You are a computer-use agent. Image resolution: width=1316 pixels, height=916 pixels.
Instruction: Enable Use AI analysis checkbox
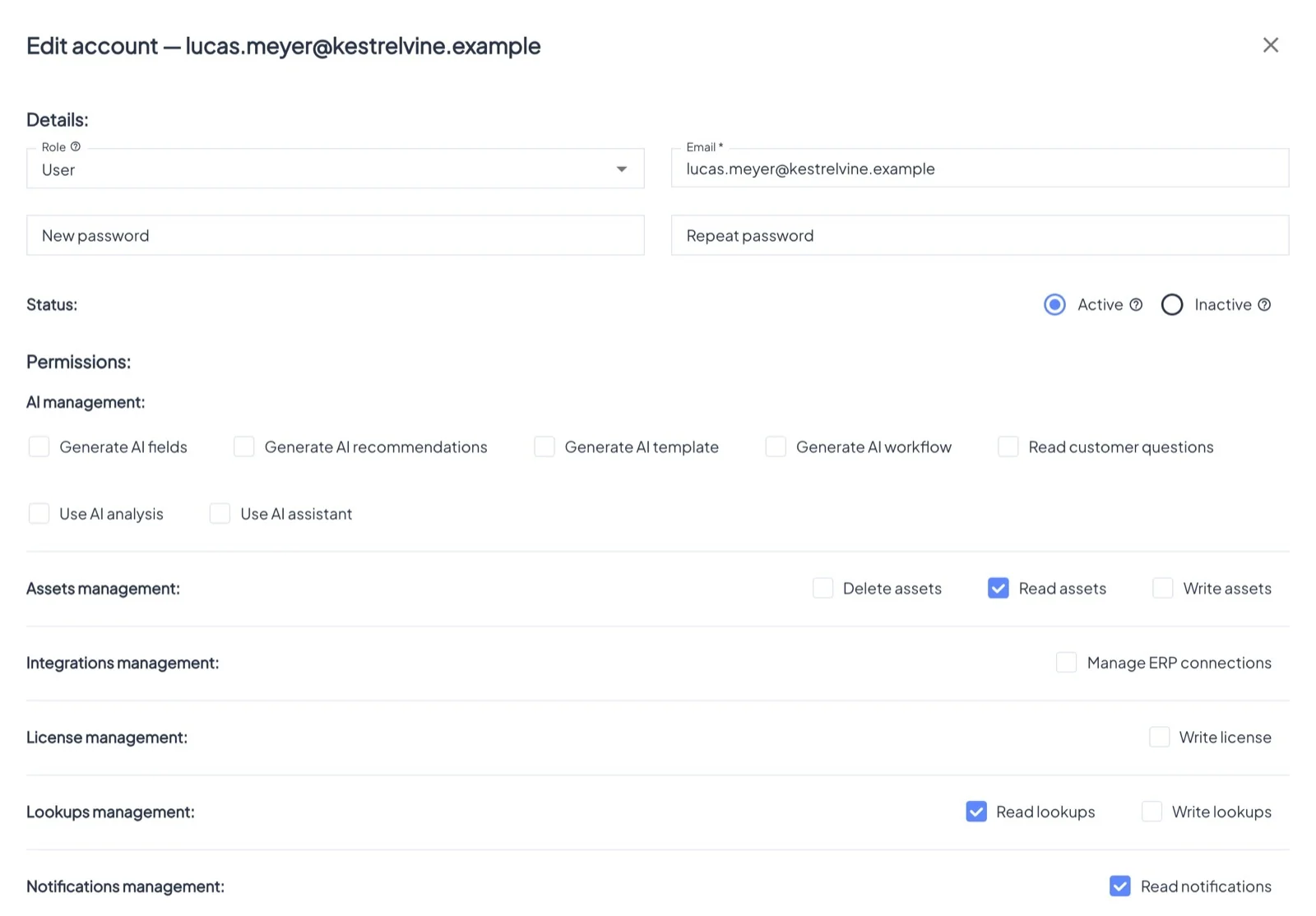point(39,513)
